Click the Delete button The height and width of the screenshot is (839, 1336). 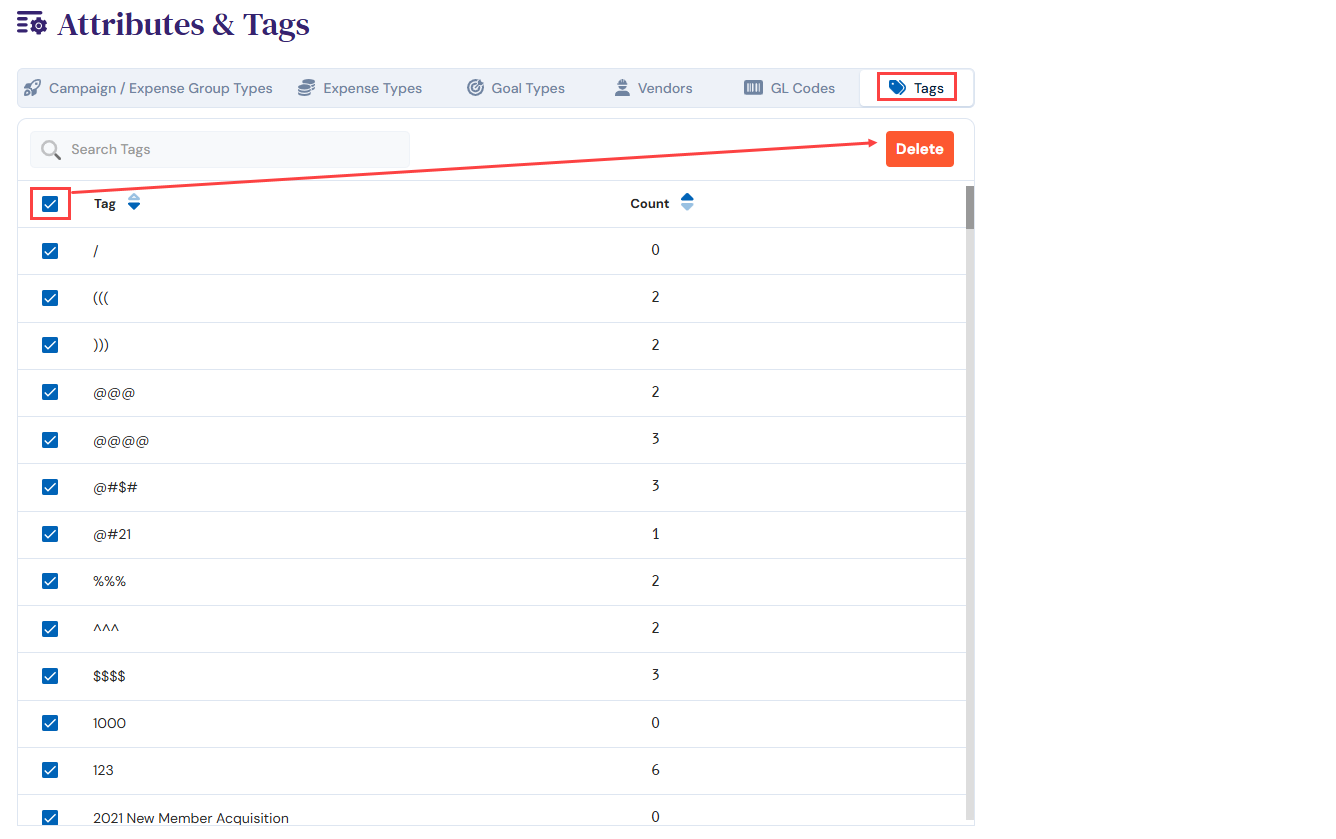(920, 149)
